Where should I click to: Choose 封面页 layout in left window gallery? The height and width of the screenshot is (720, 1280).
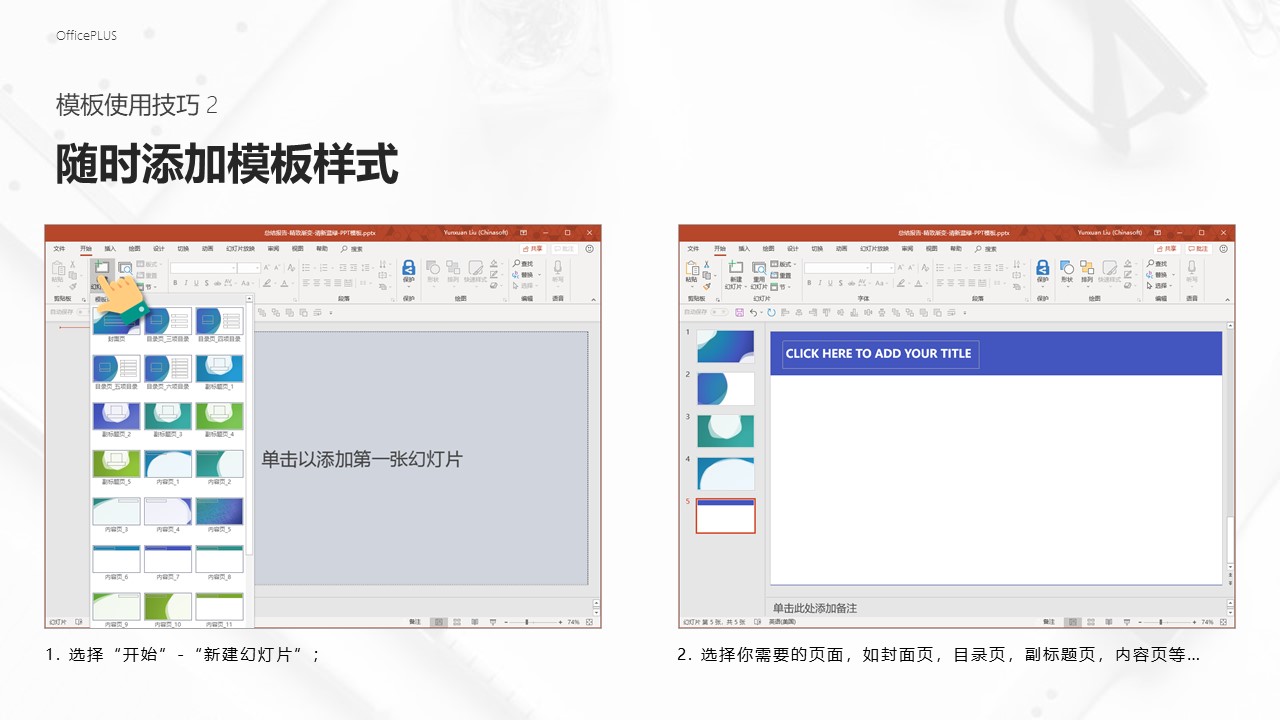click(x=117, y=322)
